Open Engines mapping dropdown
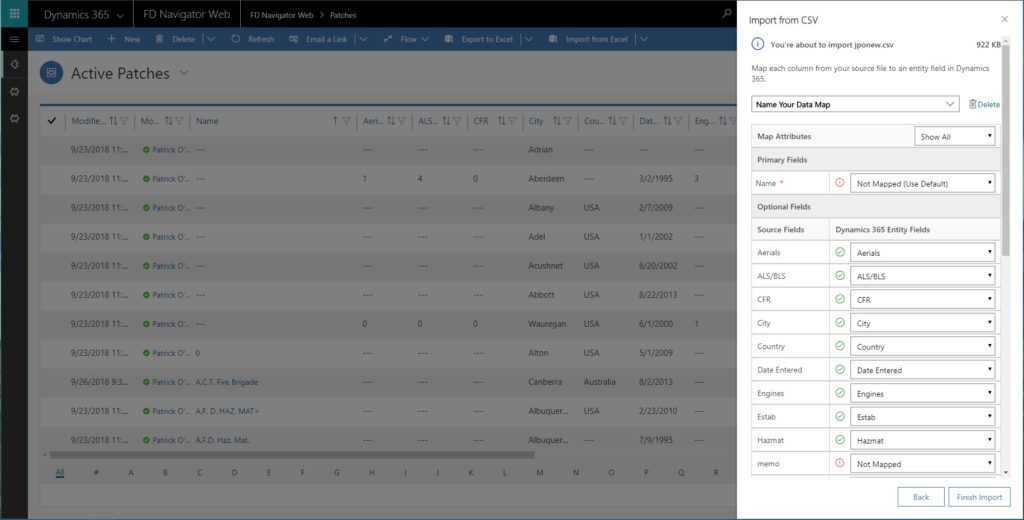Image resolution: width=1024 pixels, height=520 pixels. (x=923, y=394)
